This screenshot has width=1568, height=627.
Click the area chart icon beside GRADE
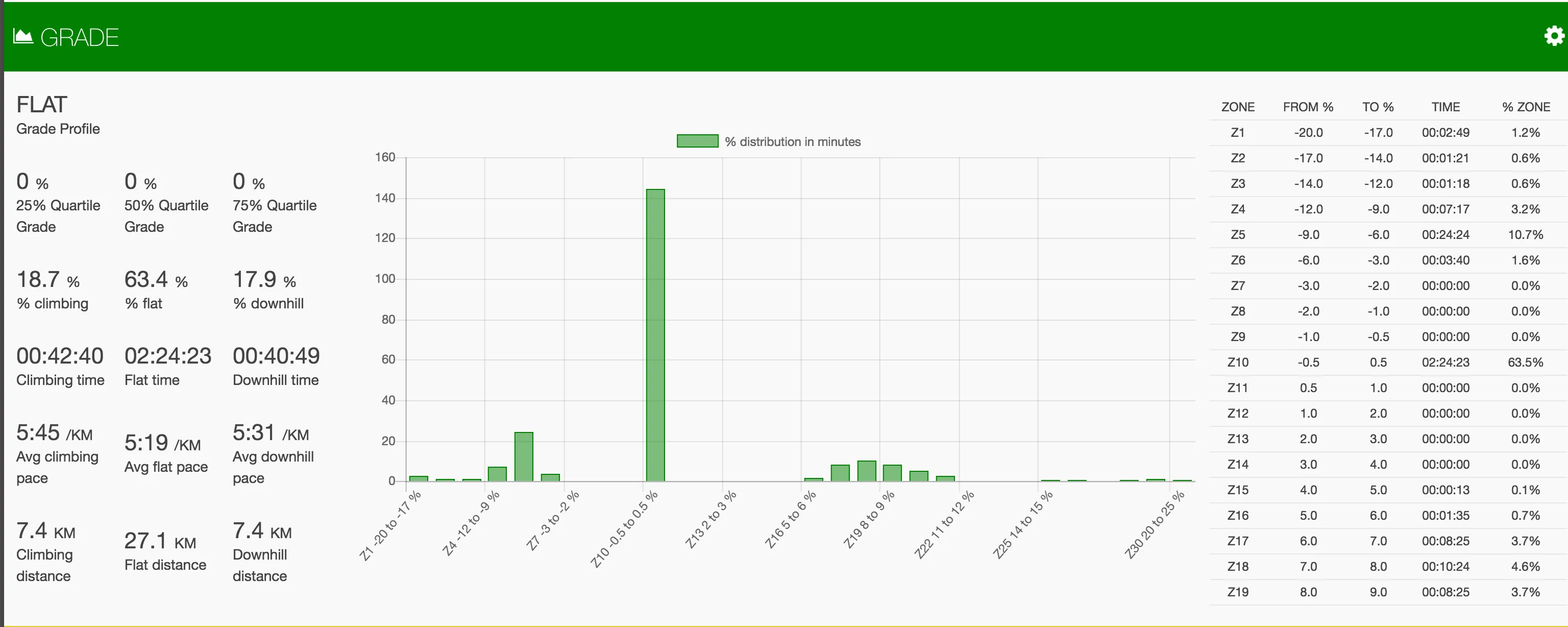pyautogui.click(x=23, y=37)
